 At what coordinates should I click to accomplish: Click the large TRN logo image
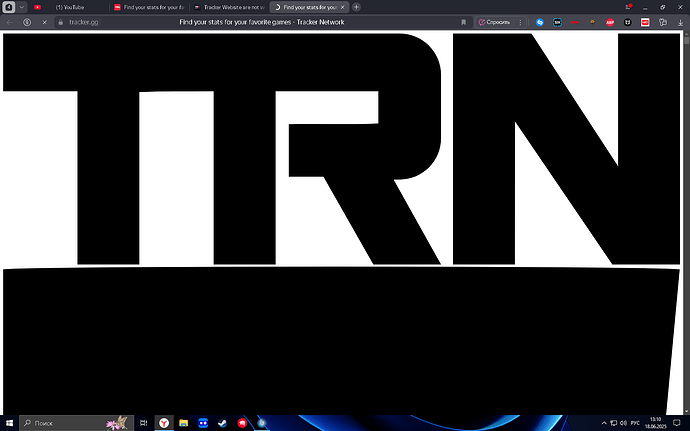(341, 149)
